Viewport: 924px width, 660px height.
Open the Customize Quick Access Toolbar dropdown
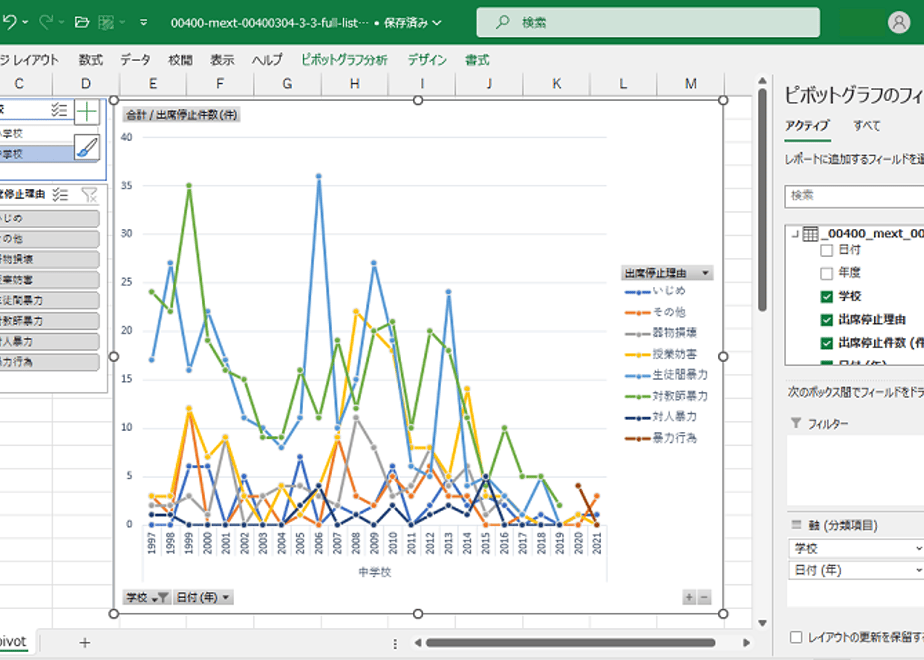[x=144, y=22]
